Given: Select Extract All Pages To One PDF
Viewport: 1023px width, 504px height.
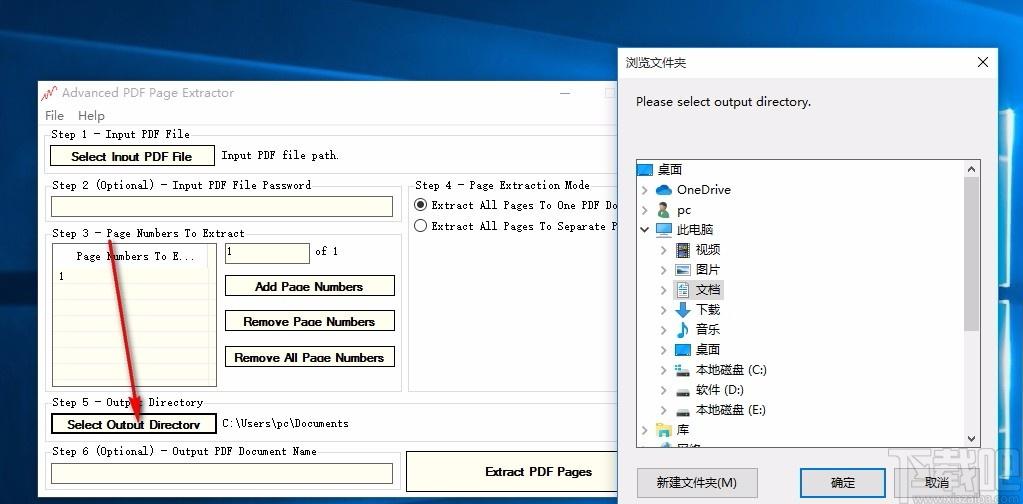Looking at the screenshot, I should (x=421, y=205).
